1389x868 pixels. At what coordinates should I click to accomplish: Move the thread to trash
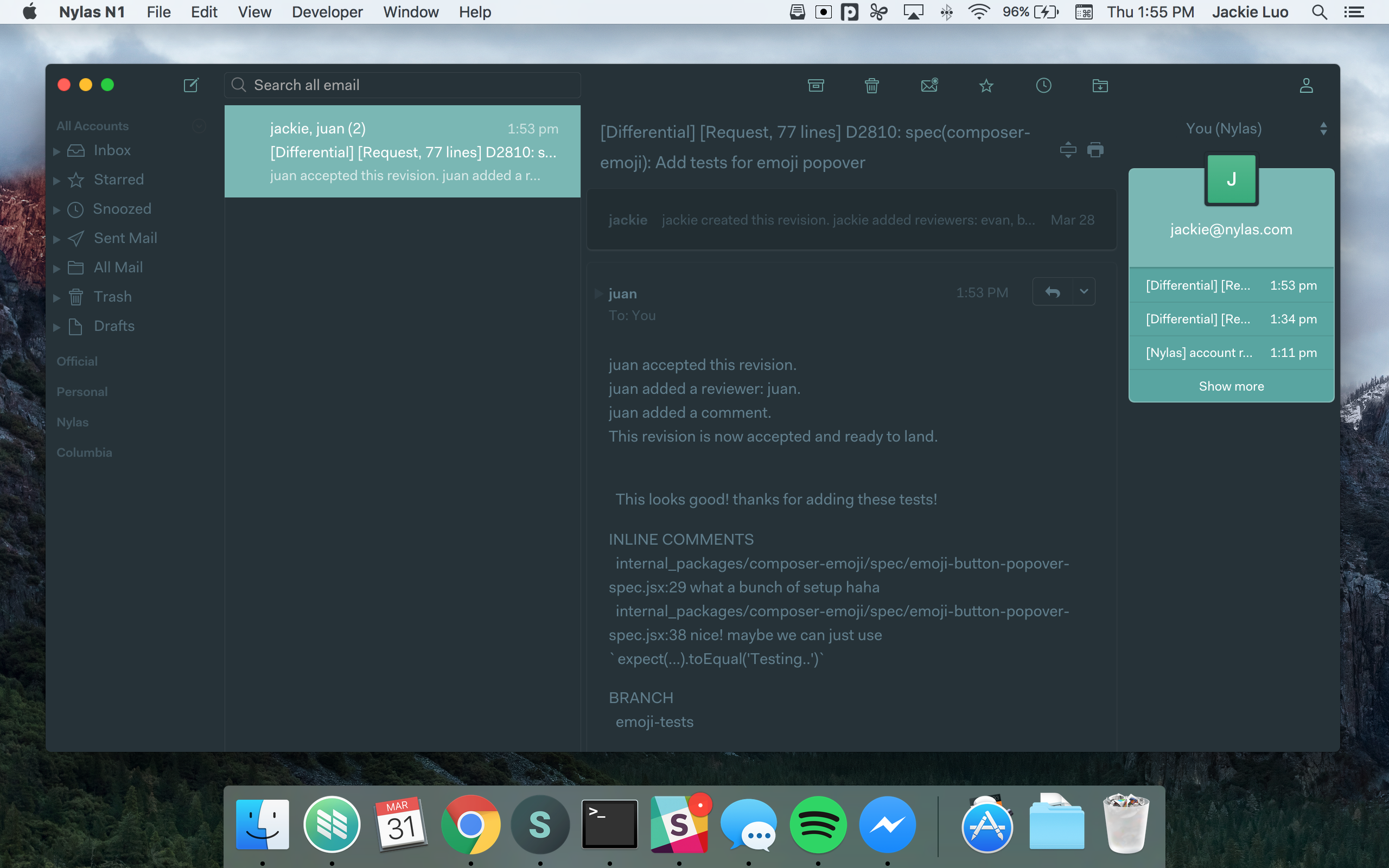click(x=872, y=86)
